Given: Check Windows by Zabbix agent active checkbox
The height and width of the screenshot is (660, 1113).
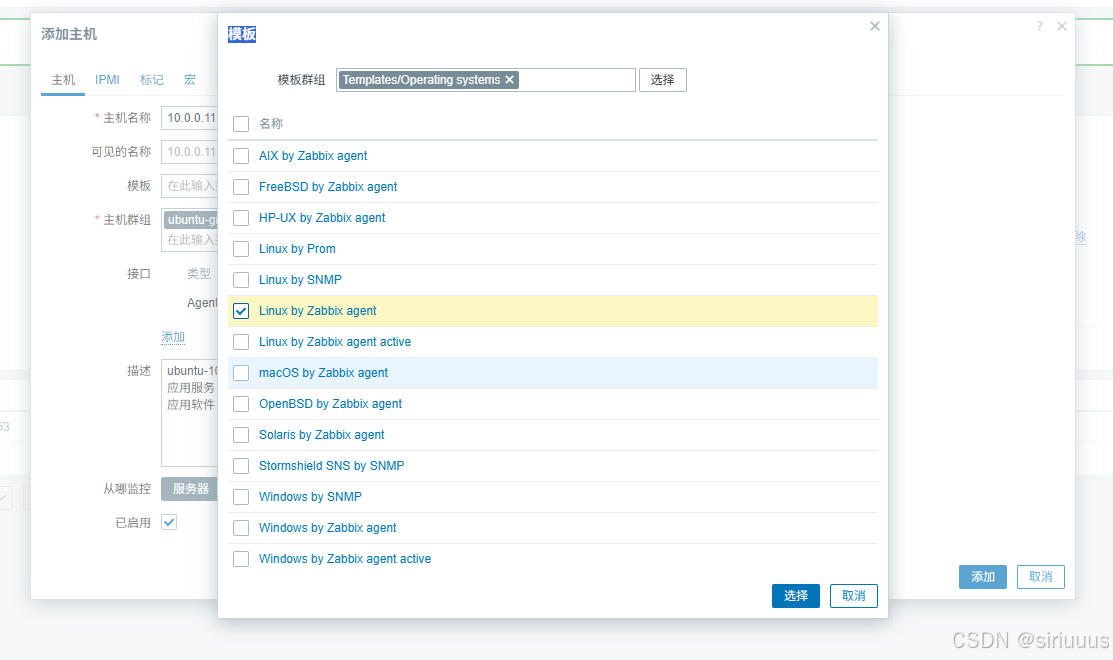Looking at the screenshot, I should tap(241, 559).
